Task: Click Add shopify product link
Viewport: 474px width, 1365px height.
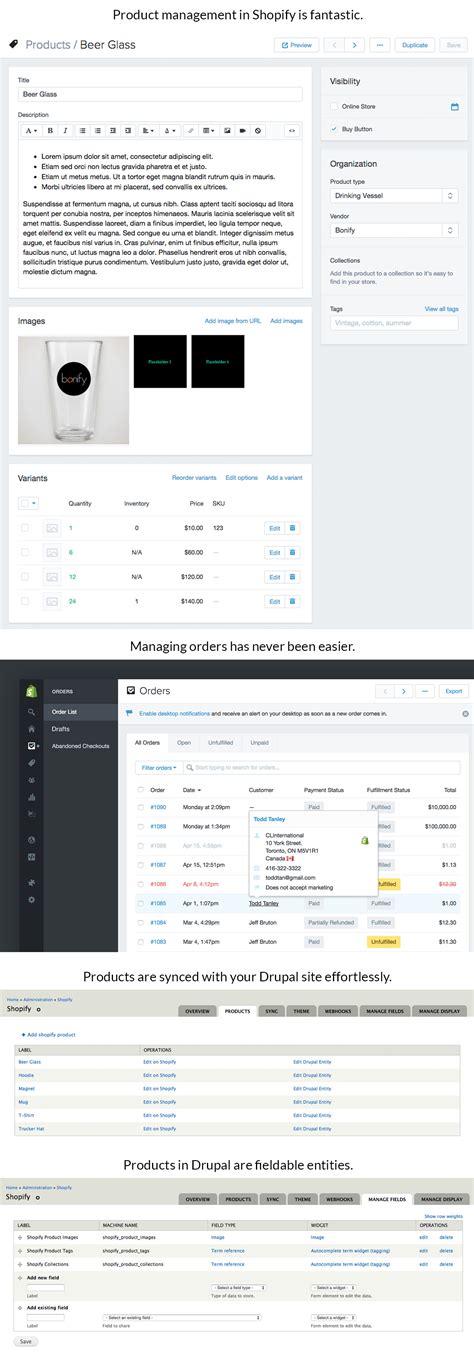Action: tap(47, 1034)
